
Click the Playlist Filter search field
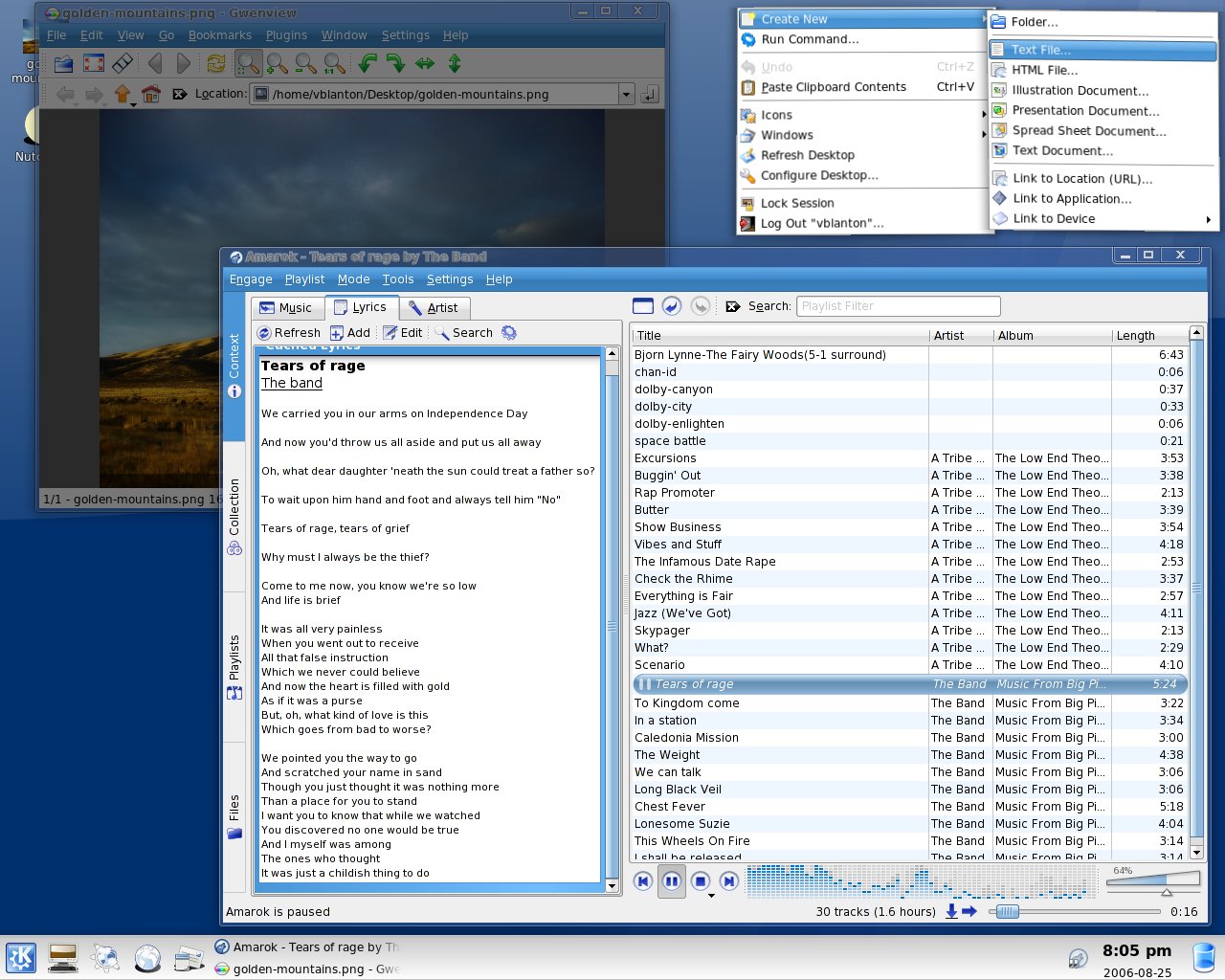[x=899, y=306]
